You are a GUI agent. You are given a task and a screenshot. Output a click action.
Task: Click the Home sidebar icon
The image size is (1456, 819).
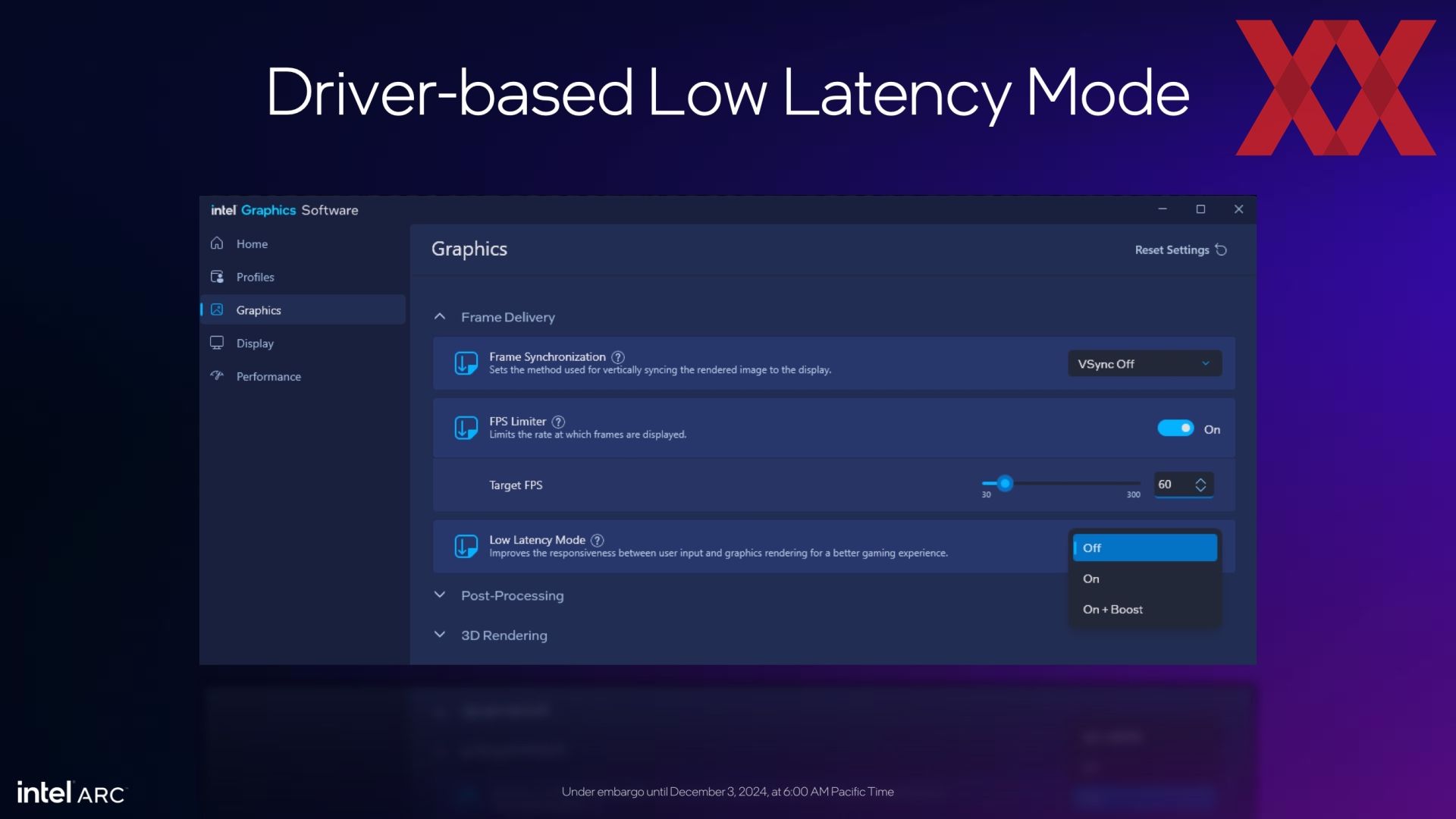click(x=217, y=243)
